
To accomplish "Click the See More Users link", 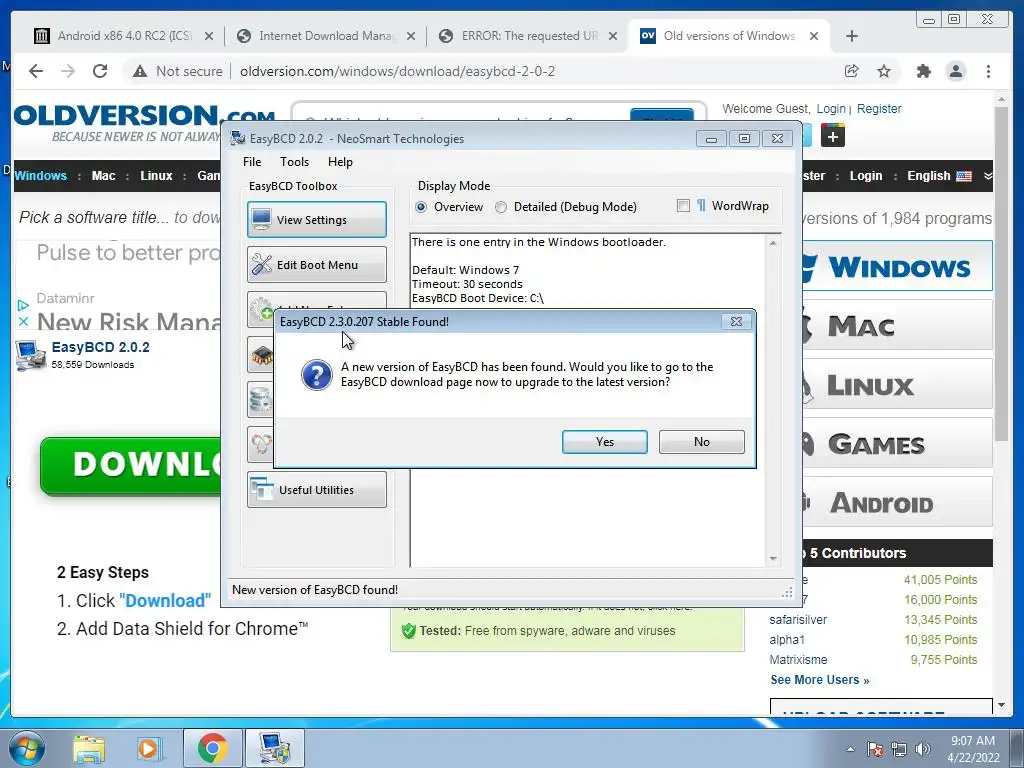I will [x=820, y=680].
